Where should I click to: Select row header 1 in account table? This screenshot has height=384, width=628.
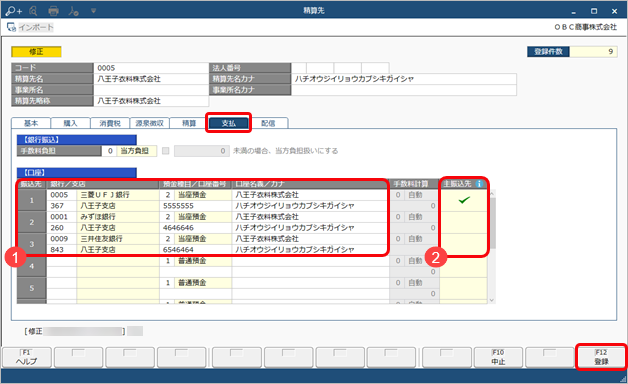32,200
